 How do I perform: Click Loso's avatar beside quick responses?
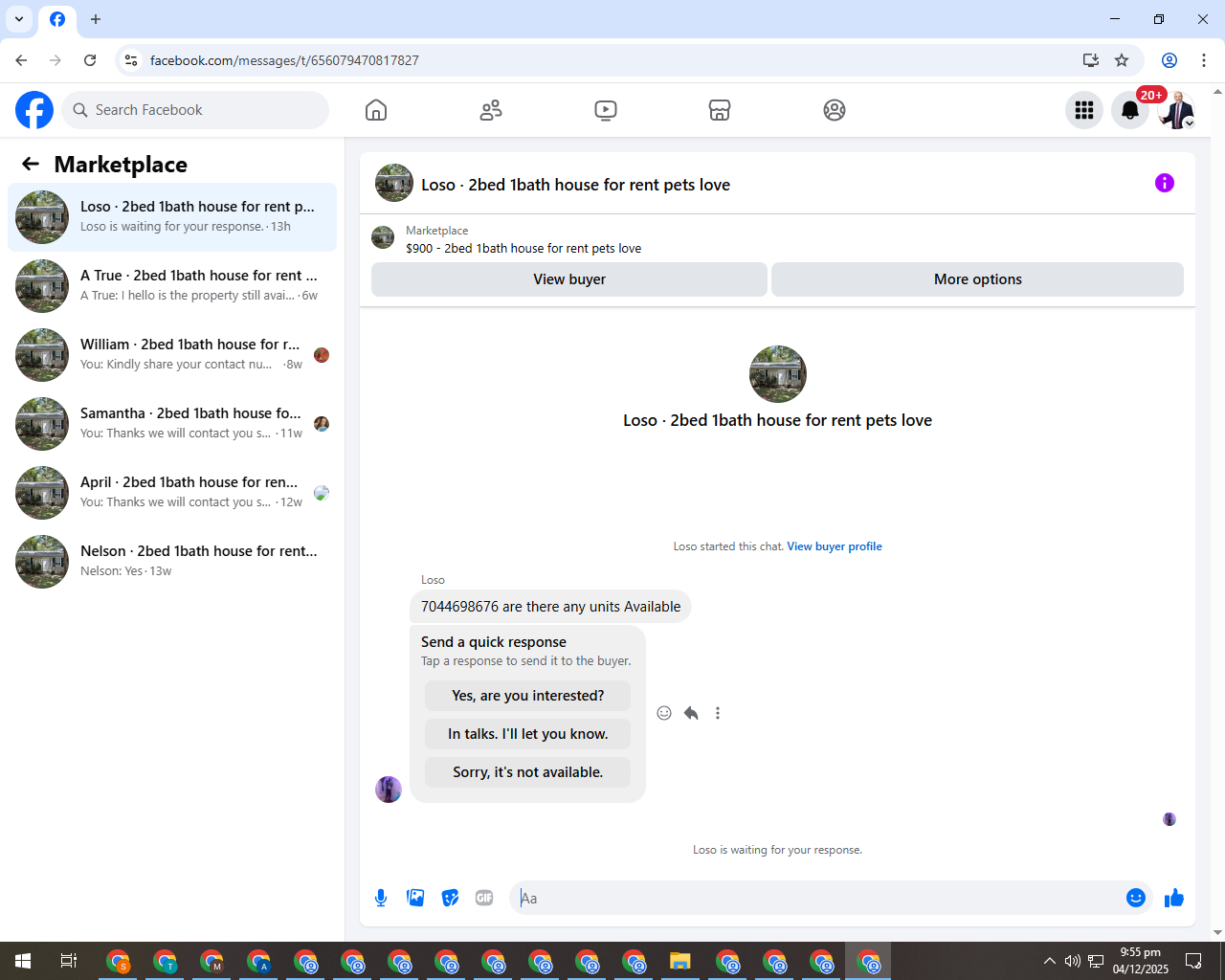[x=389, y=790]
